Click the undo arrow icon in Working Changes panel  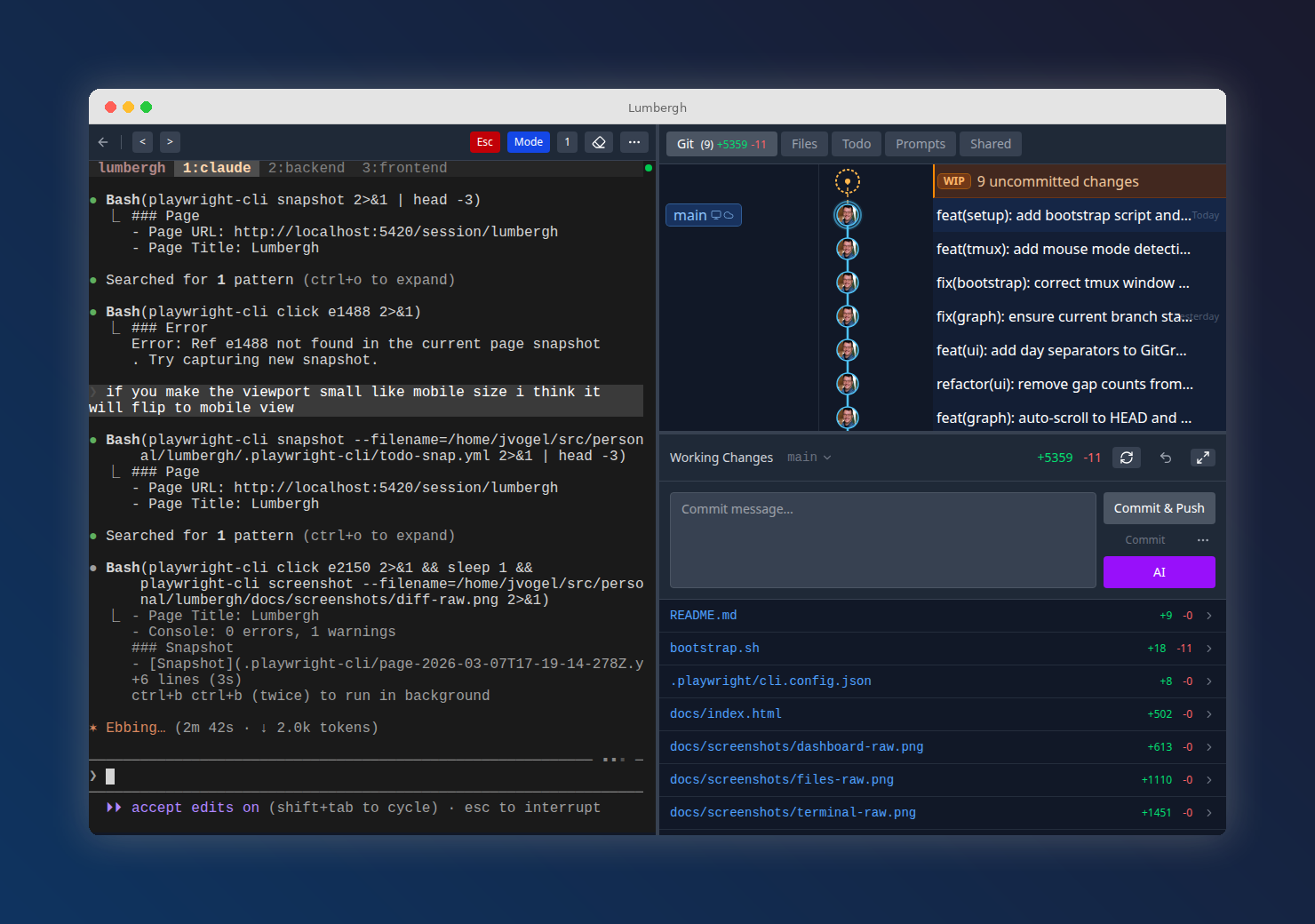[x=1165, y=457]
